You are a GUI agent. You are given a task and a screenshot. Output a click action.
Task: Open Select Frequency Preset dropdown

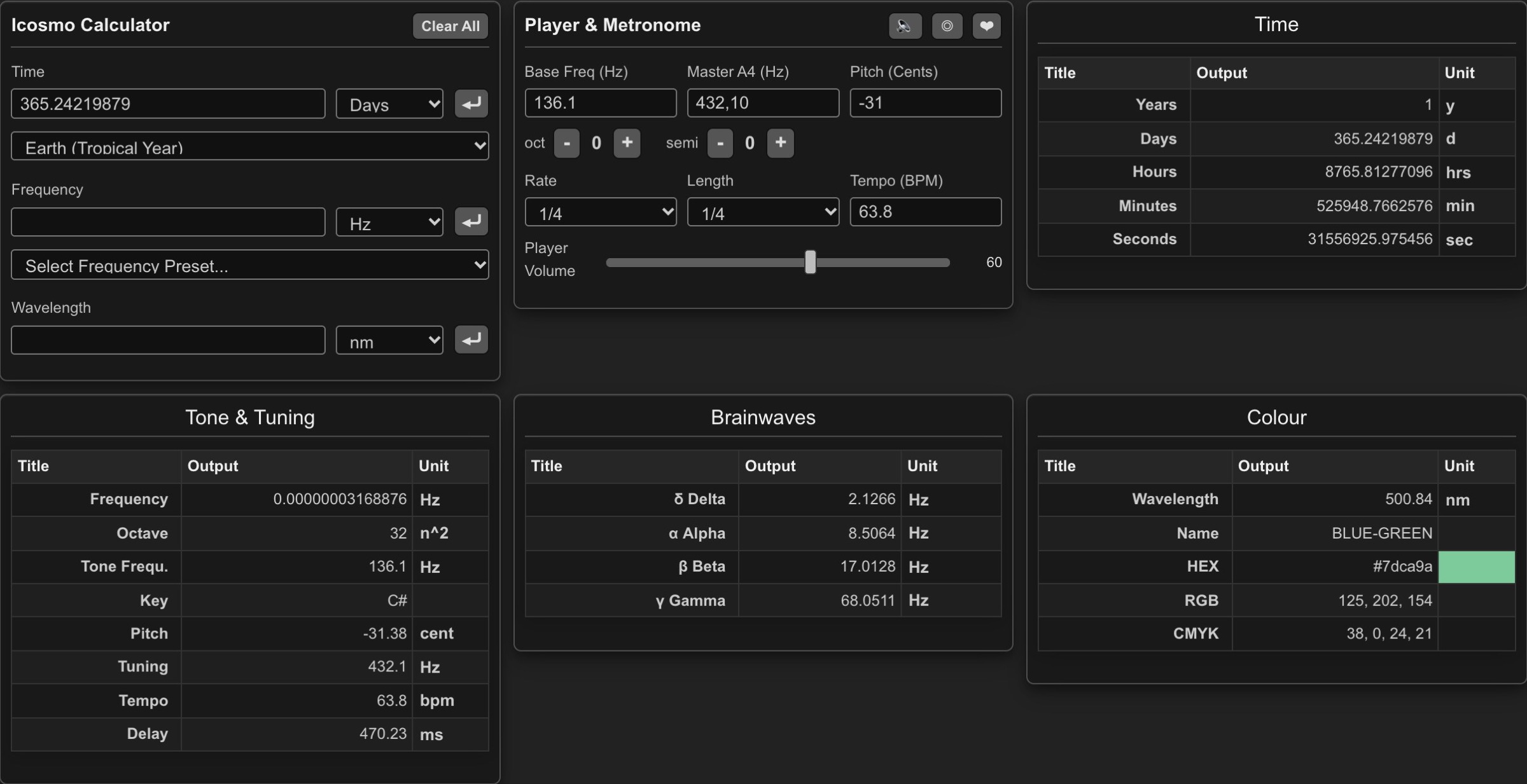coord(249,265)
